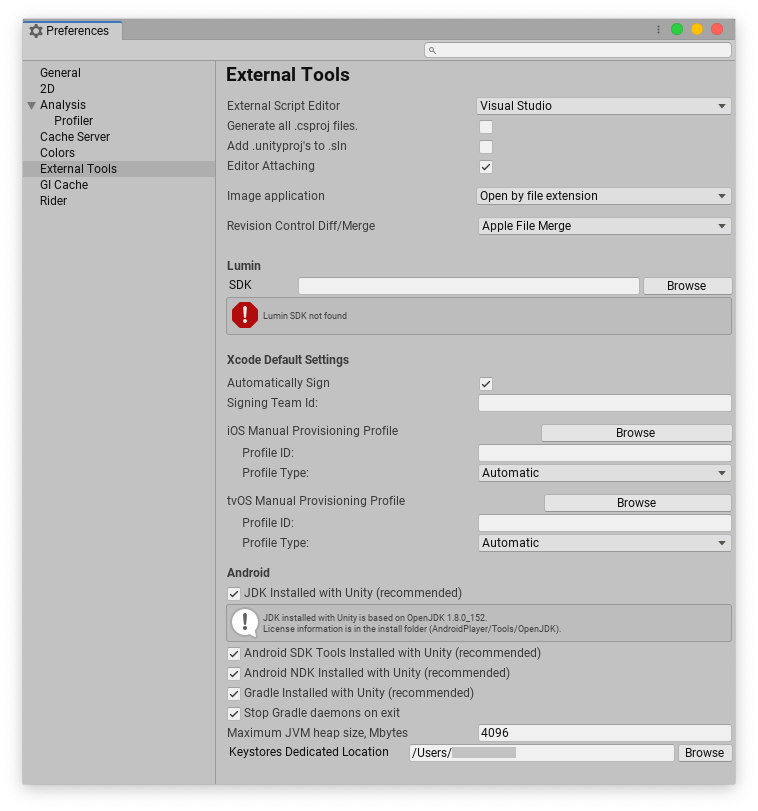Uncheck the Editor Attaching checkbox
The image size is (758, 811).
tap(486, 167)
